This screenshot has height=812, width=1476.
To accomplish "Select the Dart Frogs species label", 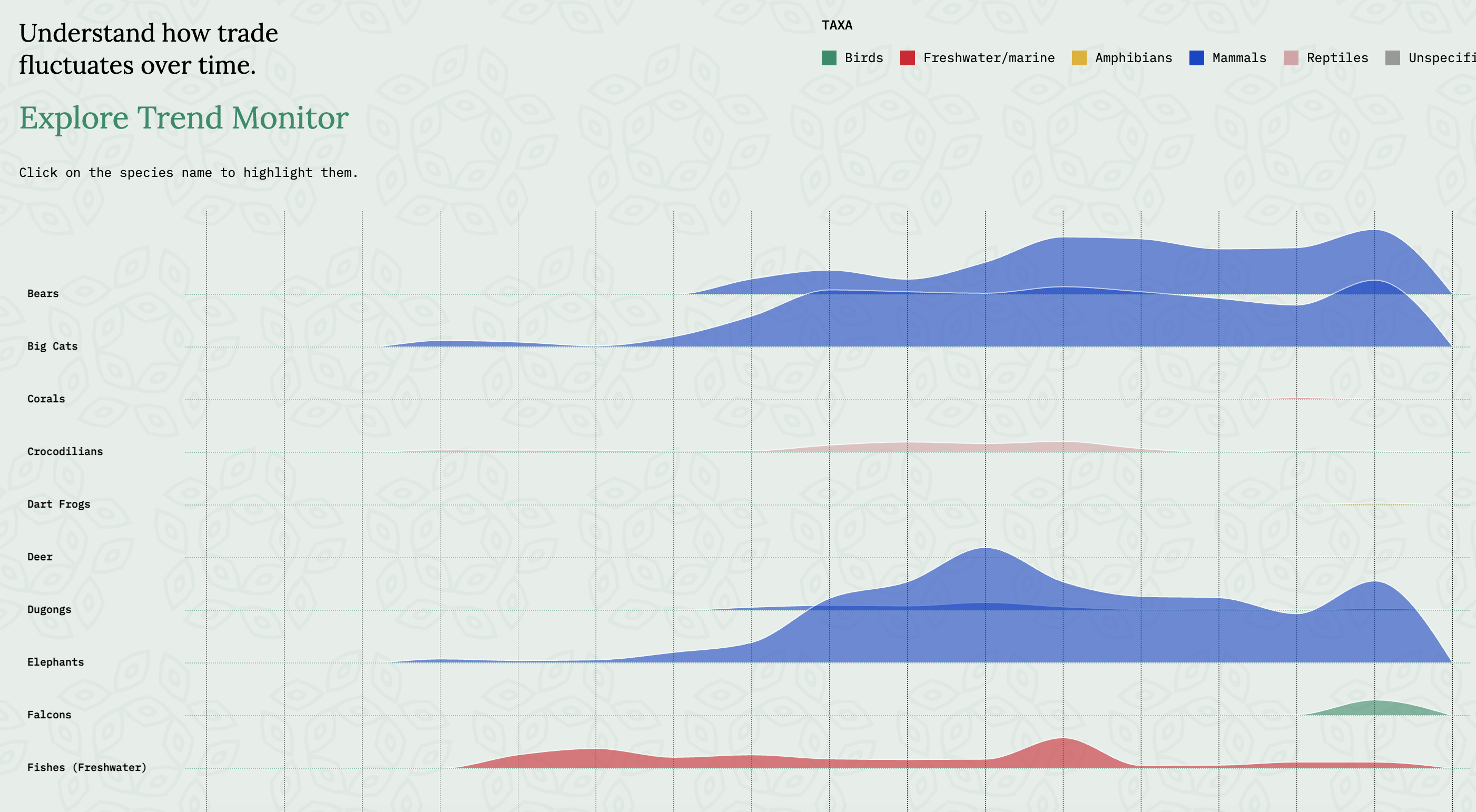I will pos(58,504).
